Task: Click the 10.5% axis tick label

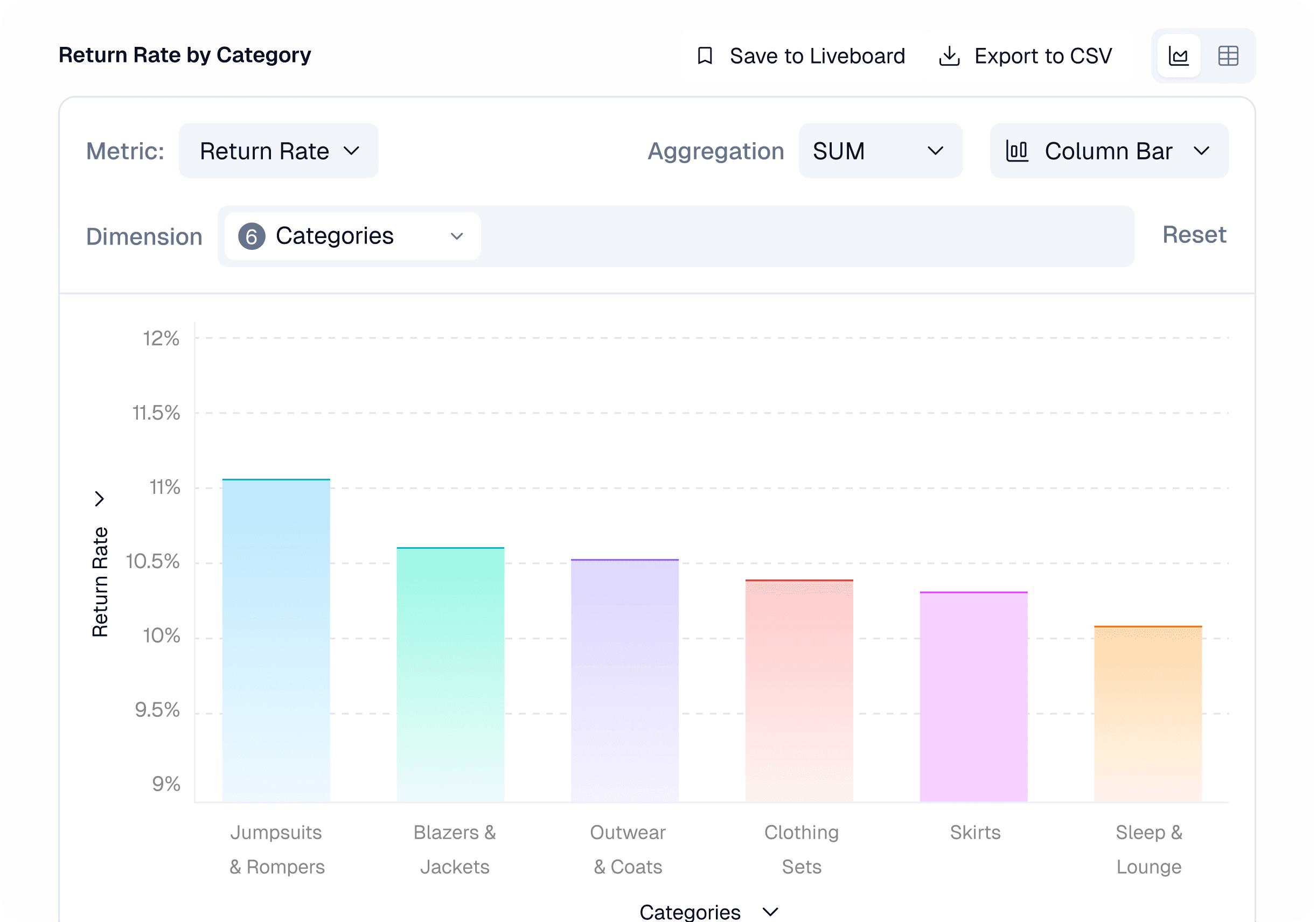Action: (x=152, y=561)
